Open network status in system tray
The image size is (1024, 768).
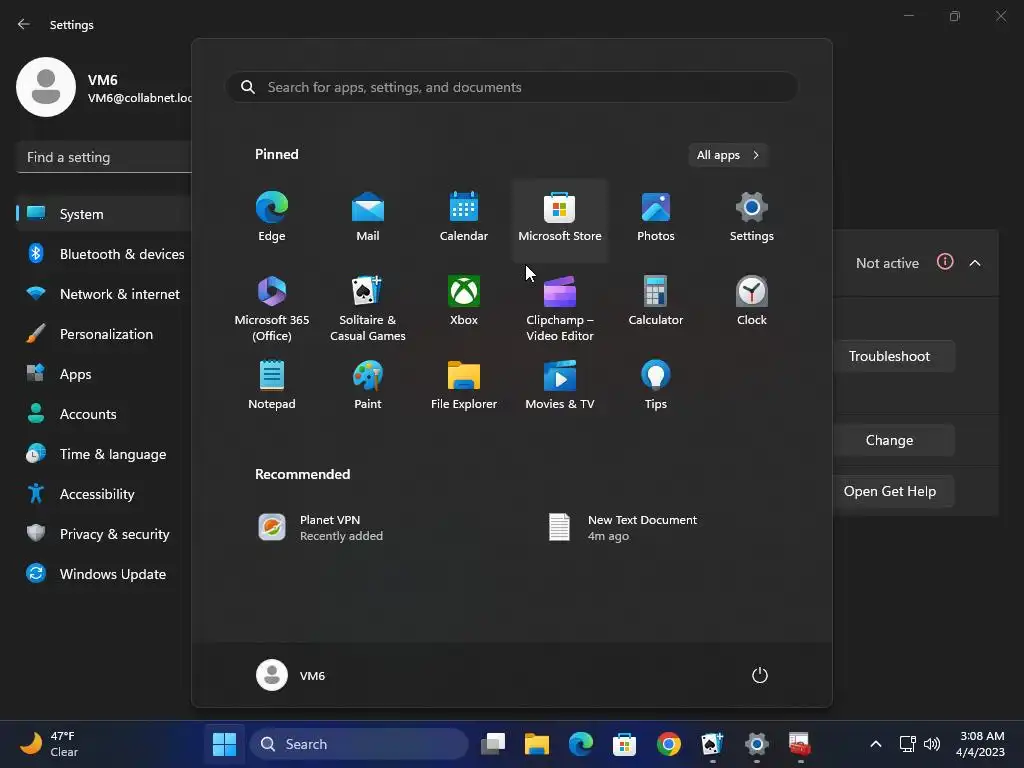pos(907,744)
